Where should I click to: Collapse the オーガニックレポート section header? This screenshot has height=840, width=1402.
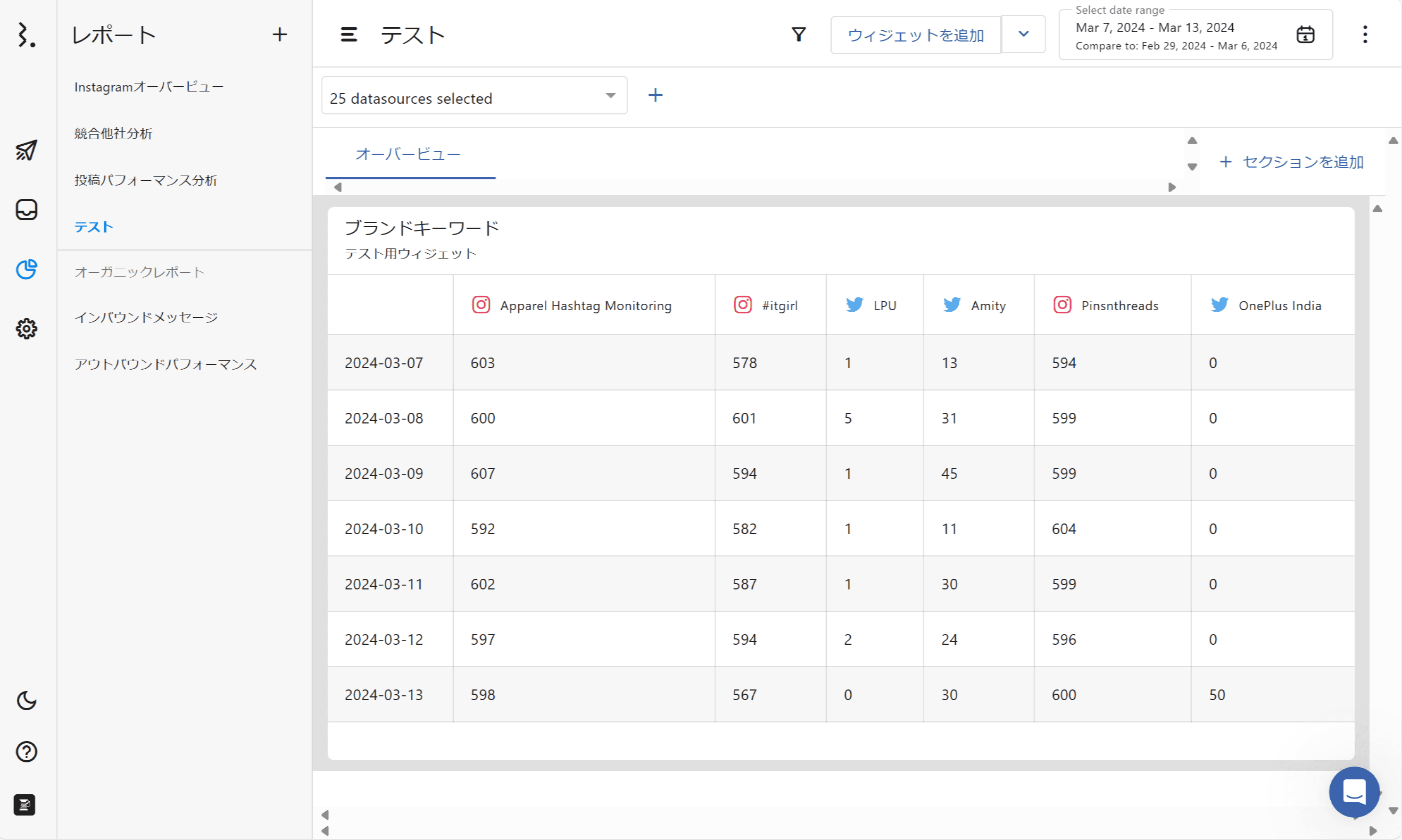[x=139, y=272]
